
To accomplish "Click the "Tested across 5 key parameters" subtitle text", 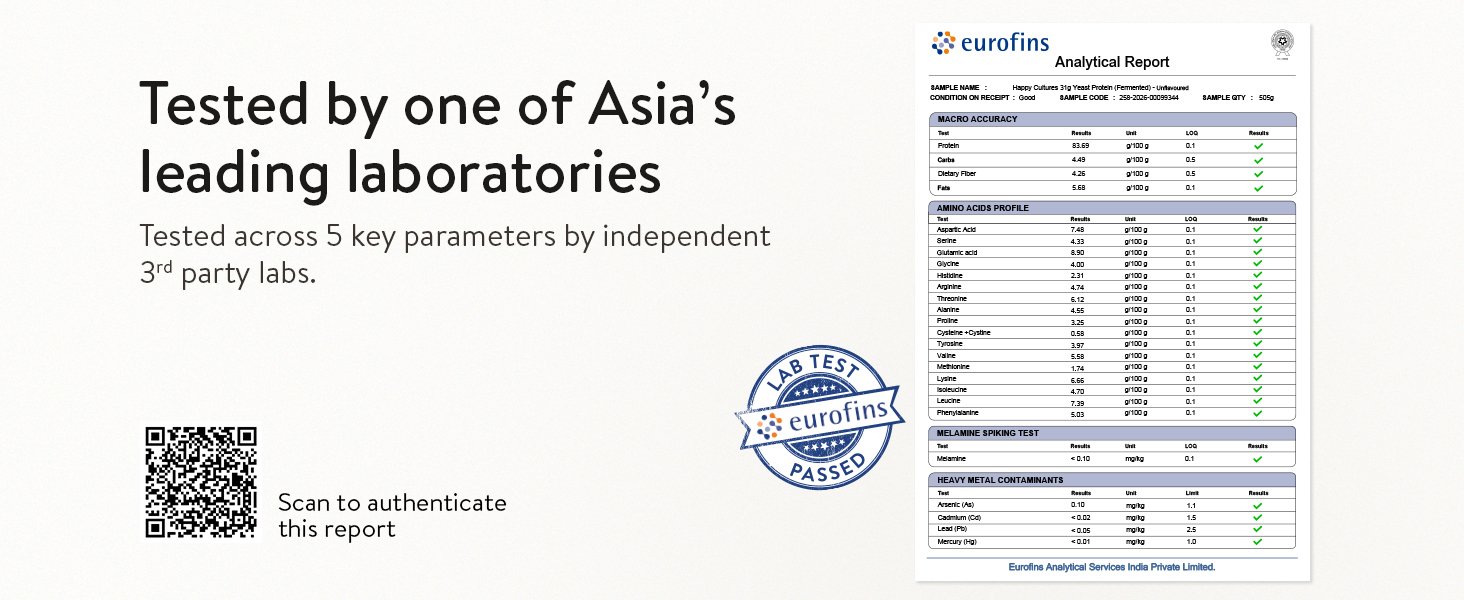I will [455, 253].
